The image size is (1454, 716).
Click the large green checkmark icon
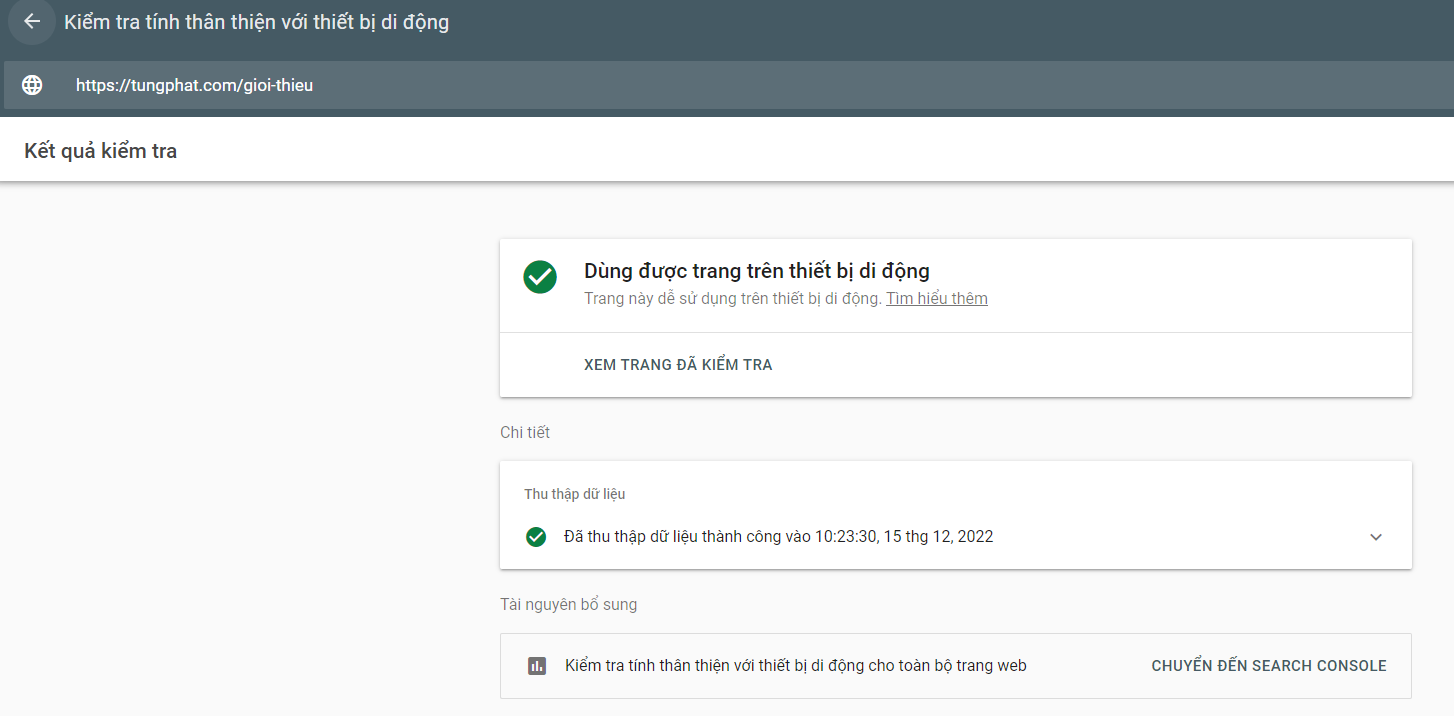[540, 277]
